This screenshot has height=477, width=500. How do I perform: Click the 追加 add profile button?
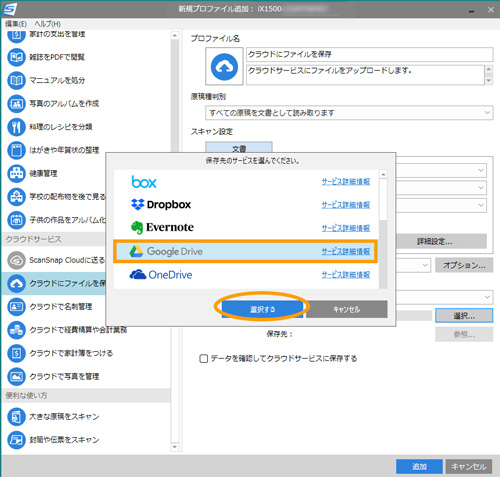pyautogui.click(x=419, y=466)
